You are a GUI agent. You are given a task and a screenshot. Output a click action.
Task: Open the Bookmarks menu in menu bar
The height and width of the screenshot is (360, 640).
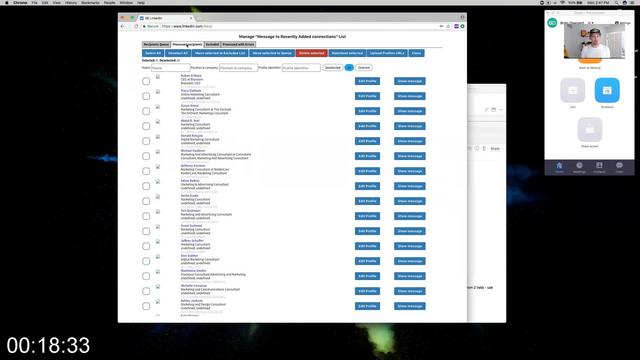(90, 2)
